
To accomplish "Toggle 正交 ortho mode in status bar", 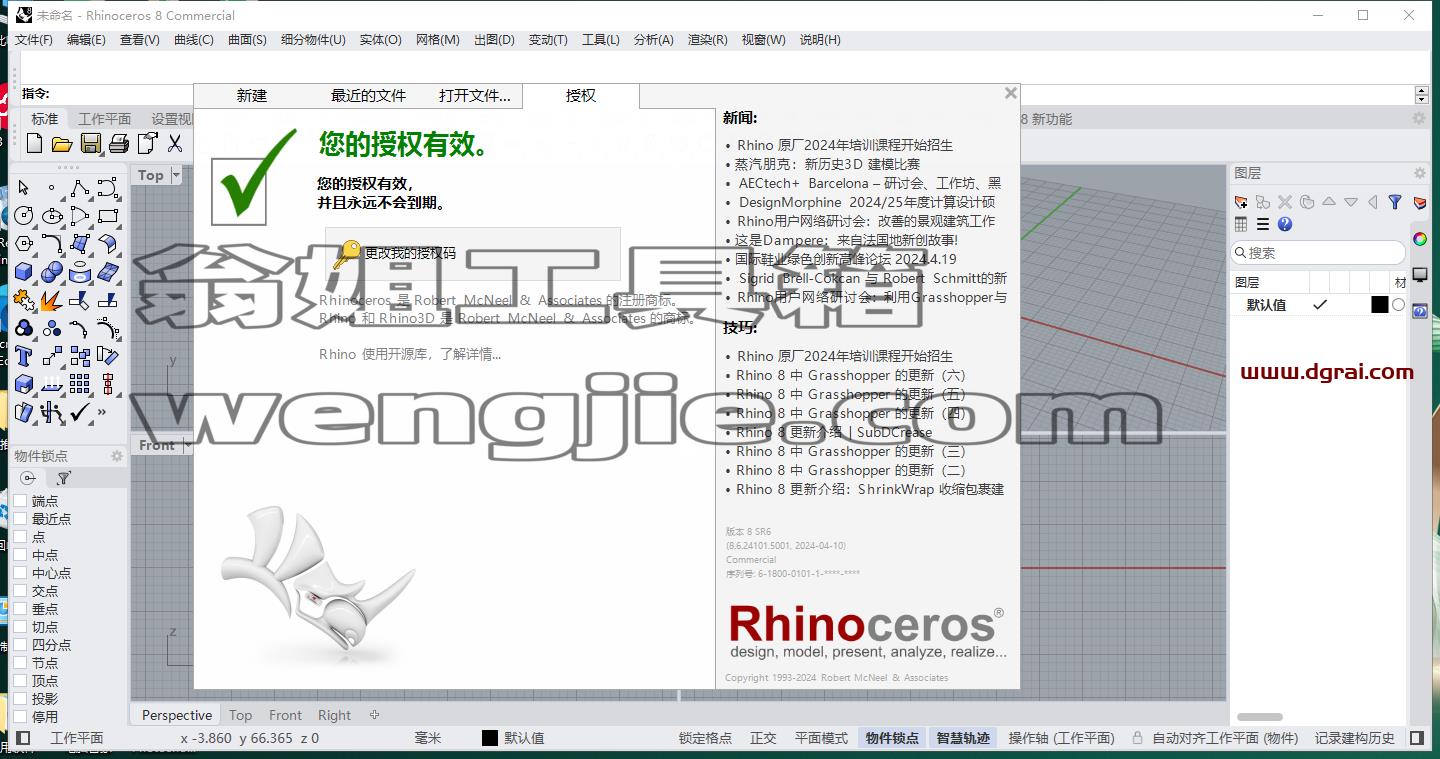I will point(763,738).
